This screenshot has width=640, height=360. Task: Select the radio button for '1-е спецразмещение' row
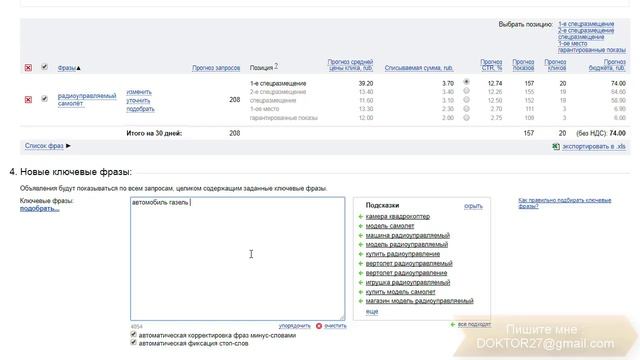tap(466, 82)
